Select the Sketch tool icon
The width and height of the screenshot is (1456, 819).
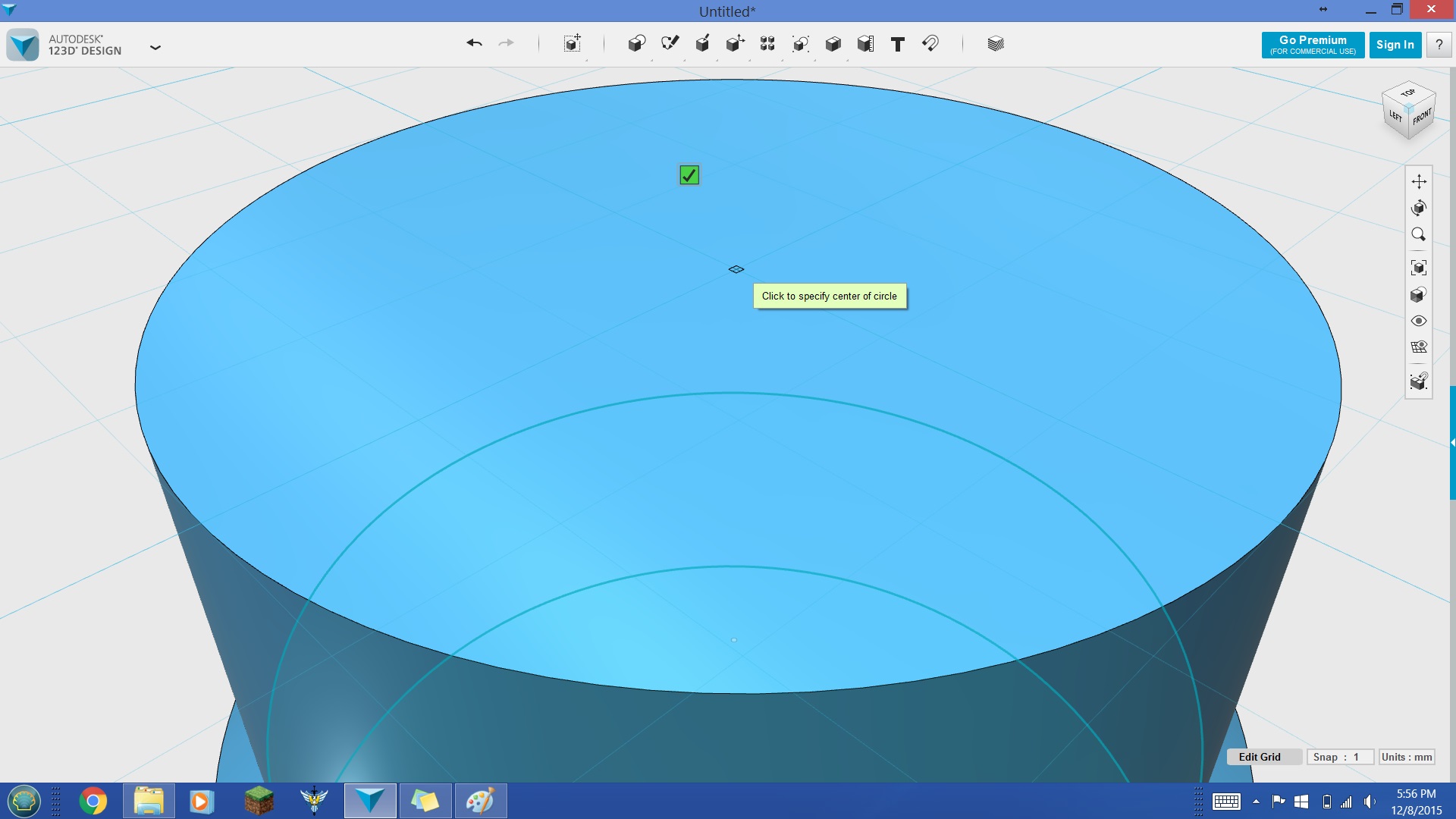click(670, 44)
